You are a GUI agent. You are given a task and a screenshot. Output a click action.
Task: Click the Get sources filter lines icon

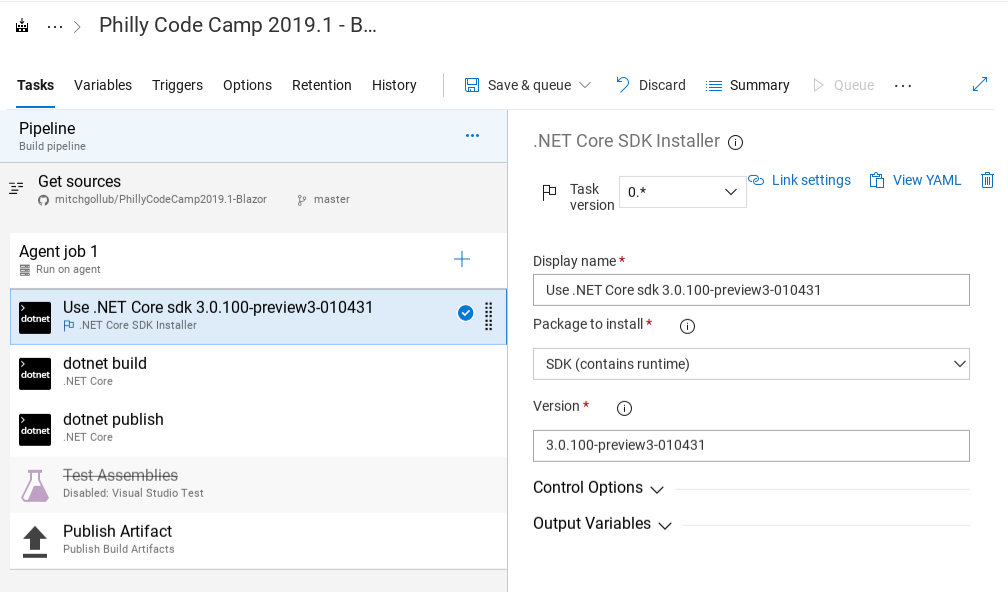tap(16, 188)
